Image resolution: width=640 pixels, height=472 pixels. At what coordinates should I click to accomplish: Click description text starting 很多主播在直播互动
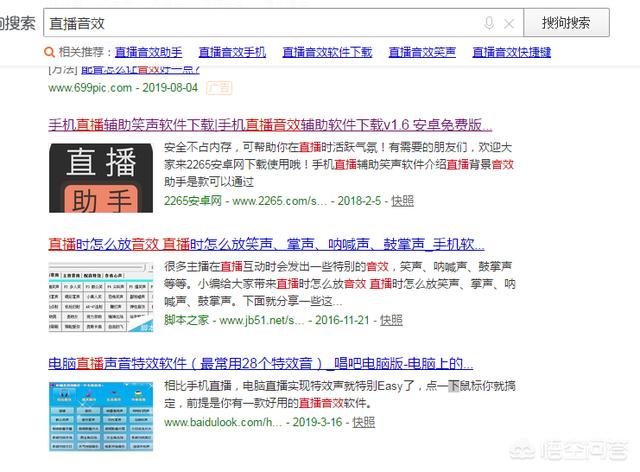point(340,284)
